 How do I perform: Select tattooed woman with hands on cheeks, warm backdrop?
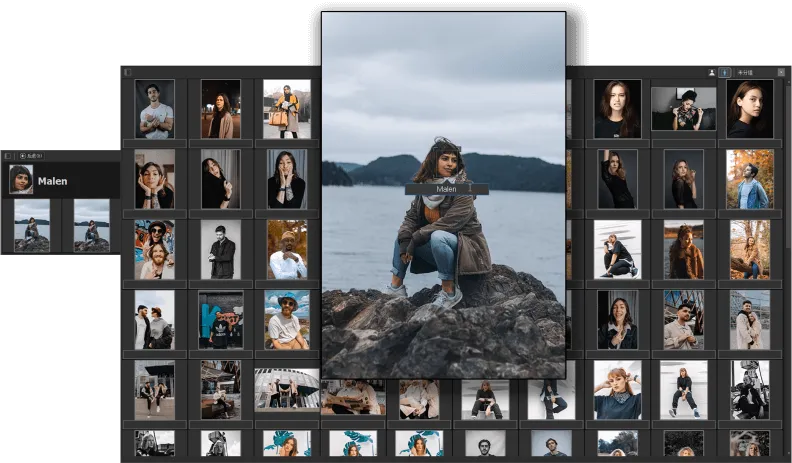(155, 179)
